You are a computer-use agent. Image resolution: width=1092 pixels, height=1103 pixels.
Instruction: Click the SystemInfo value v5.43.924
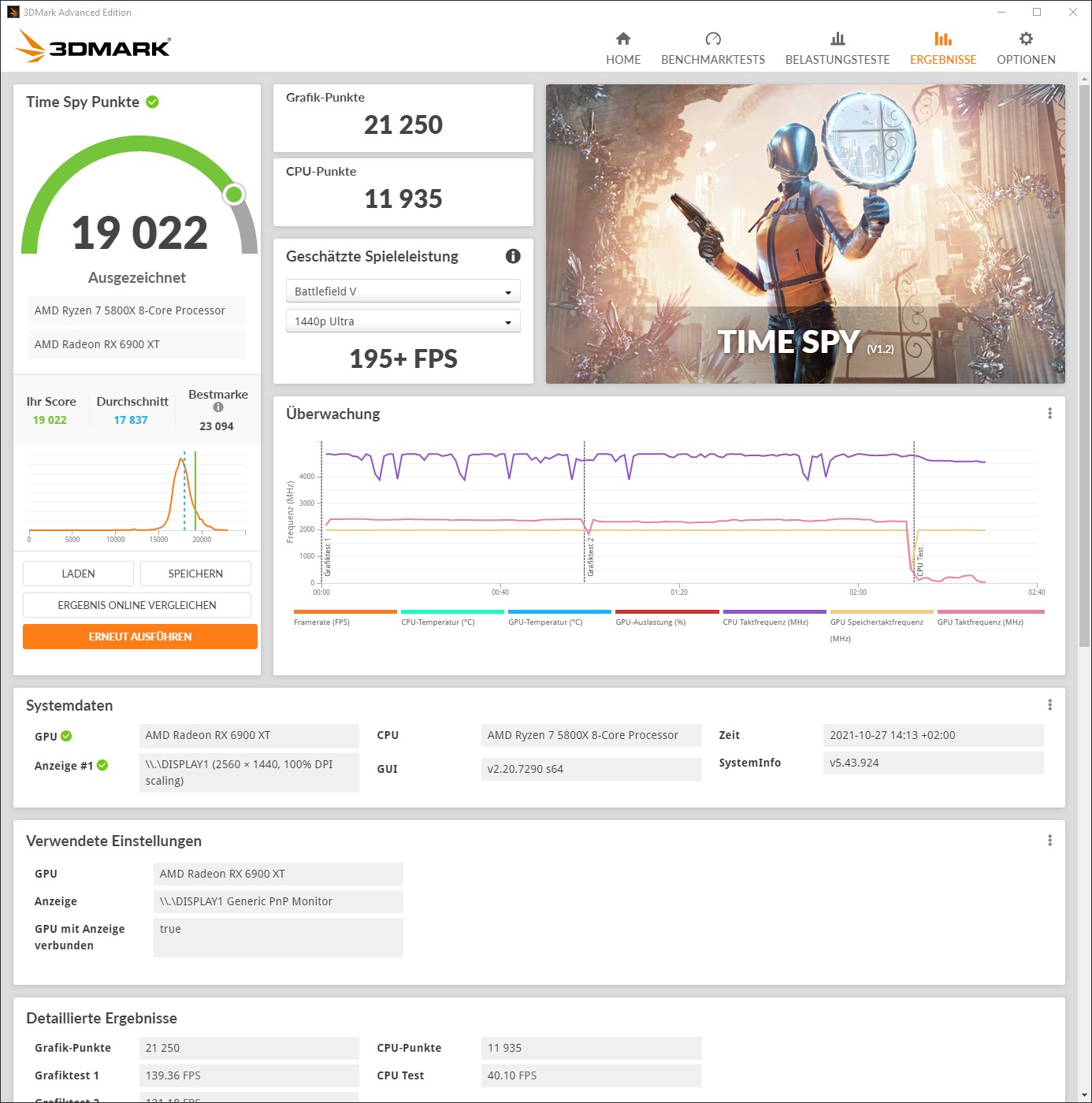pos(933,763)
